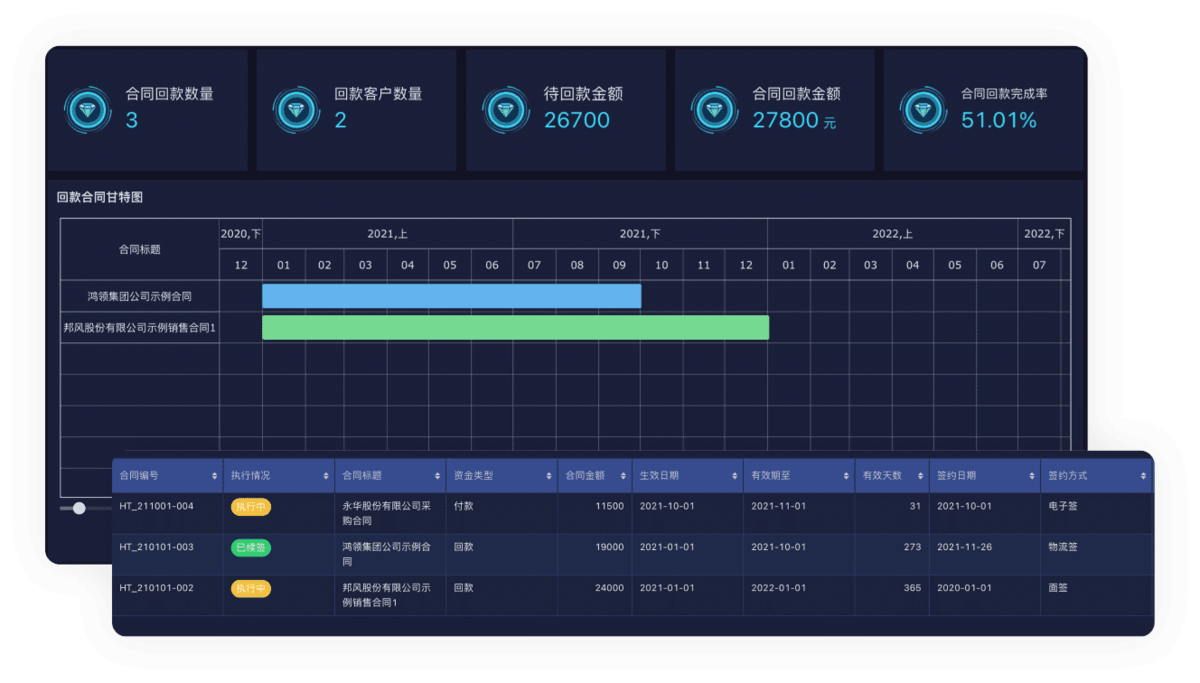Viewport: 1200px width, 683px height.
Task: Click the green Gantt bar for 邦风股份 contract
Action: [x=515, y=328]
